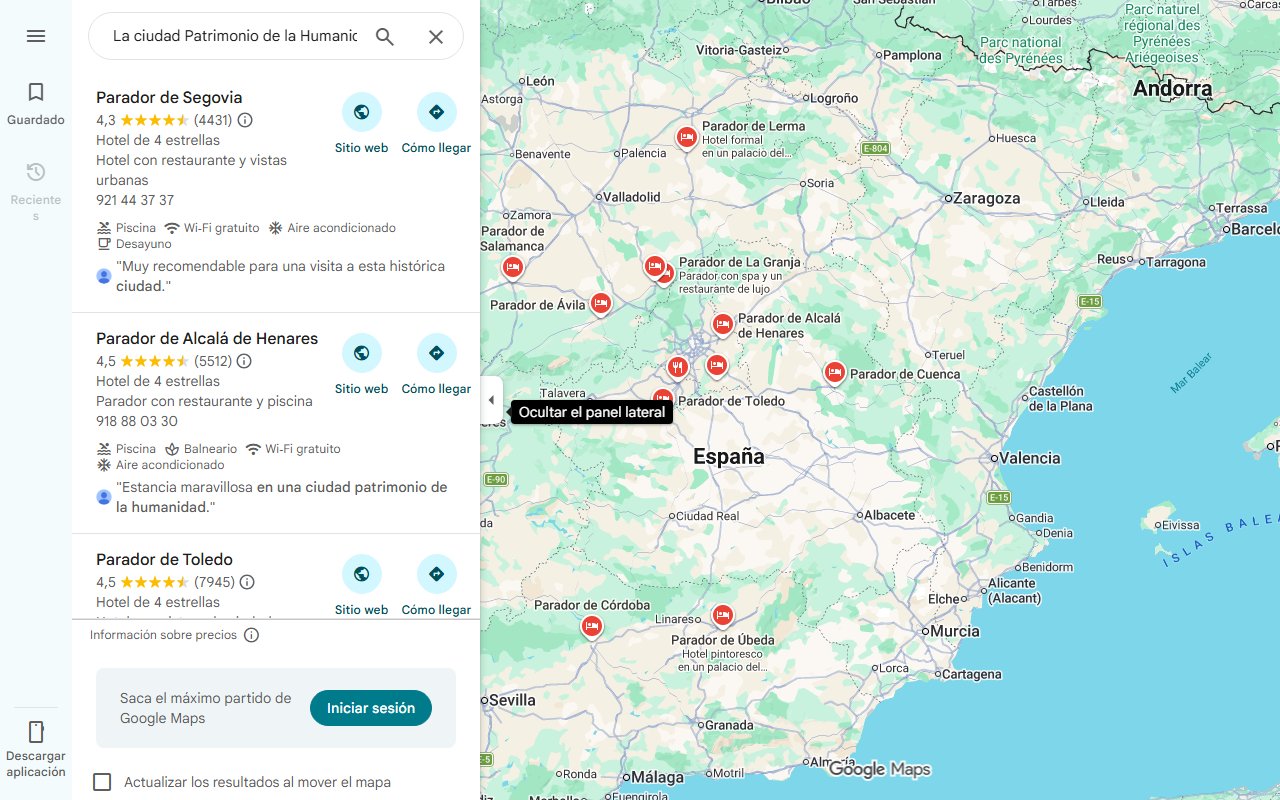Viewport: 1280px width, 800px height.
Task: Click the Parador de Lerma hotel marker
Action: pyautogui.click(x=686, y=137)
